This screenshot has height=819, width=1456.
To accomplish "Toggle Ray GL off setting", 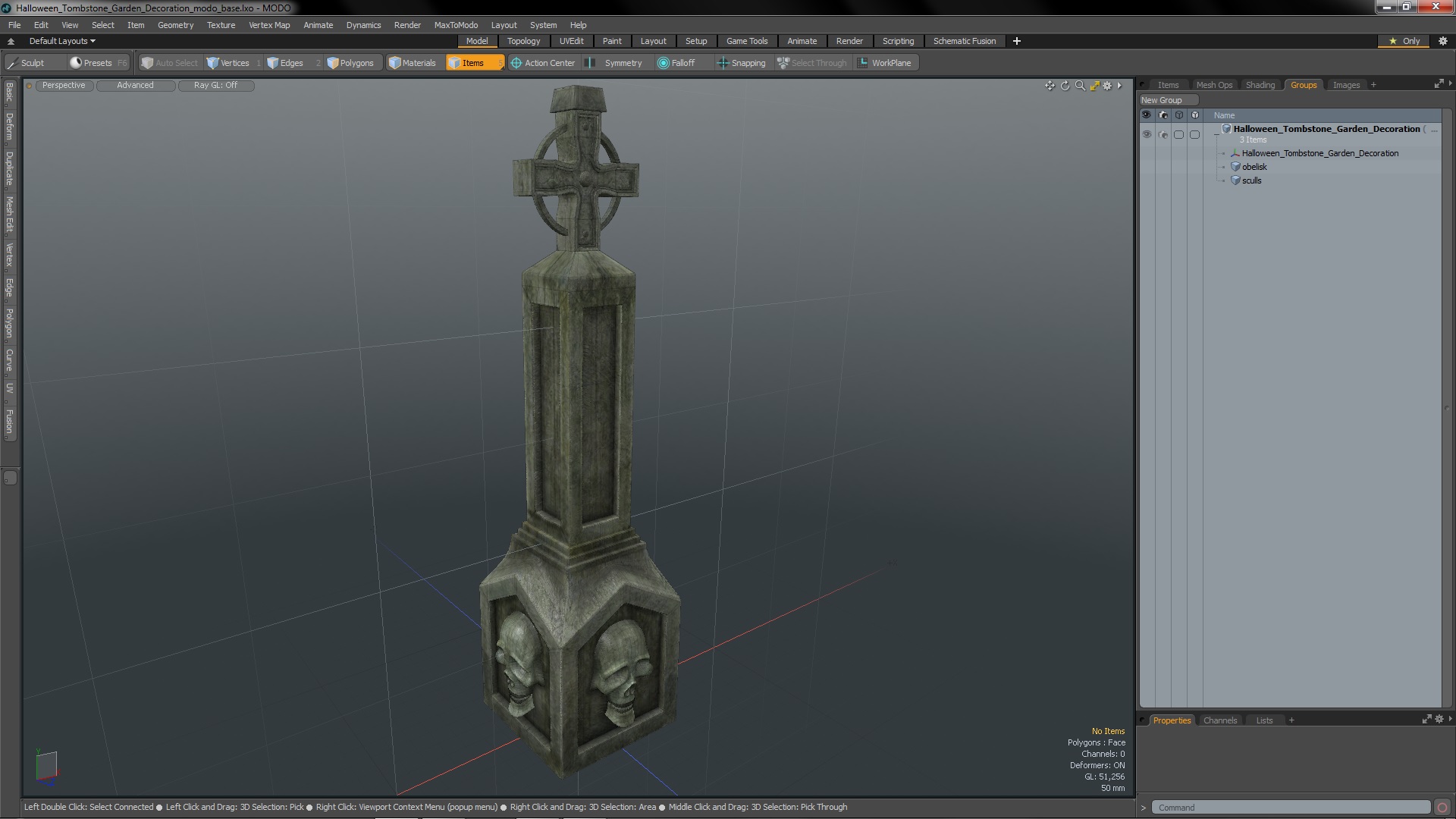I will (215, 86).
